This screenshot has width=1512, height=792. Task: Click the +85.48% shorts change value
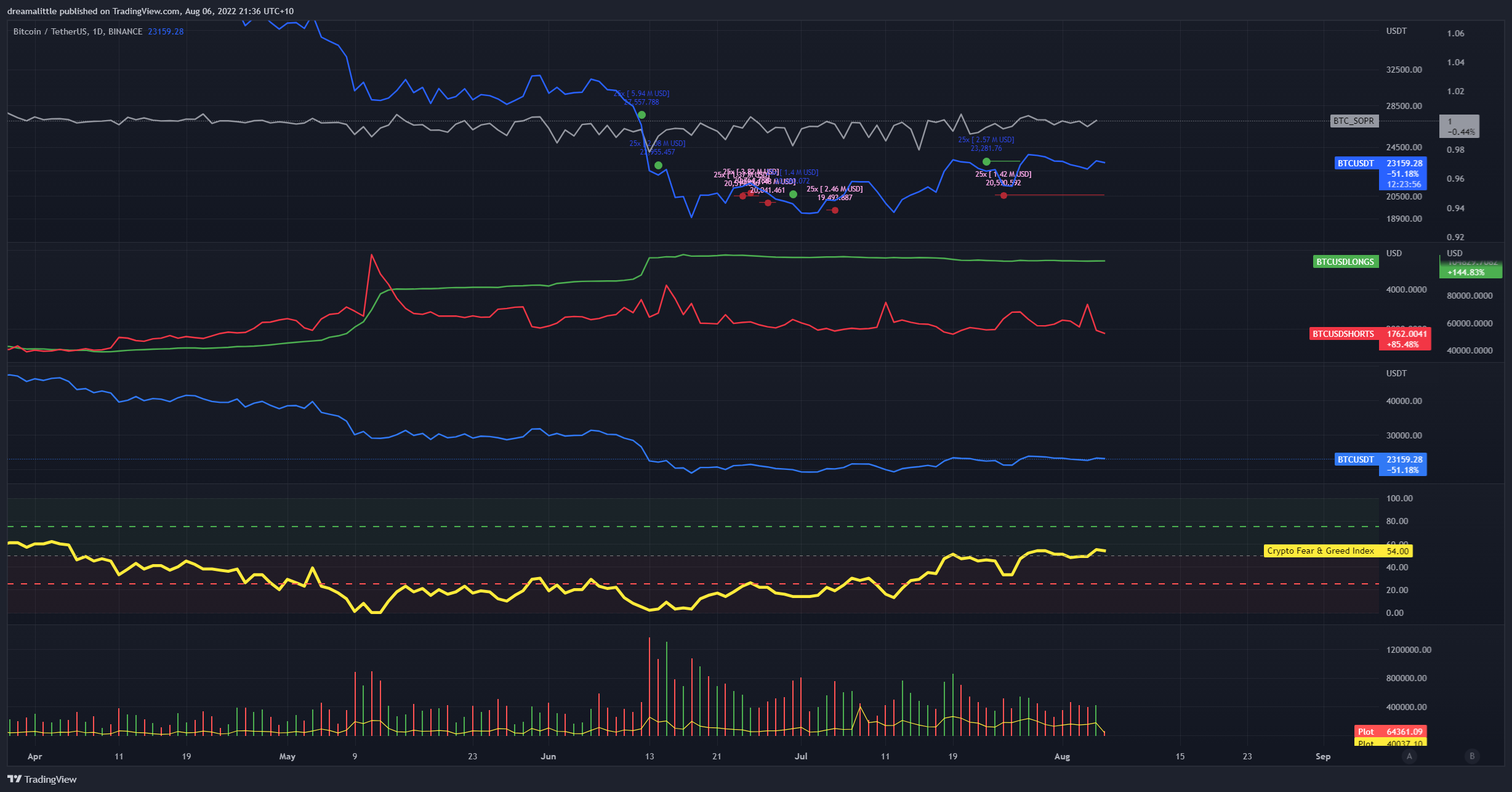[x=1402, y=344]
